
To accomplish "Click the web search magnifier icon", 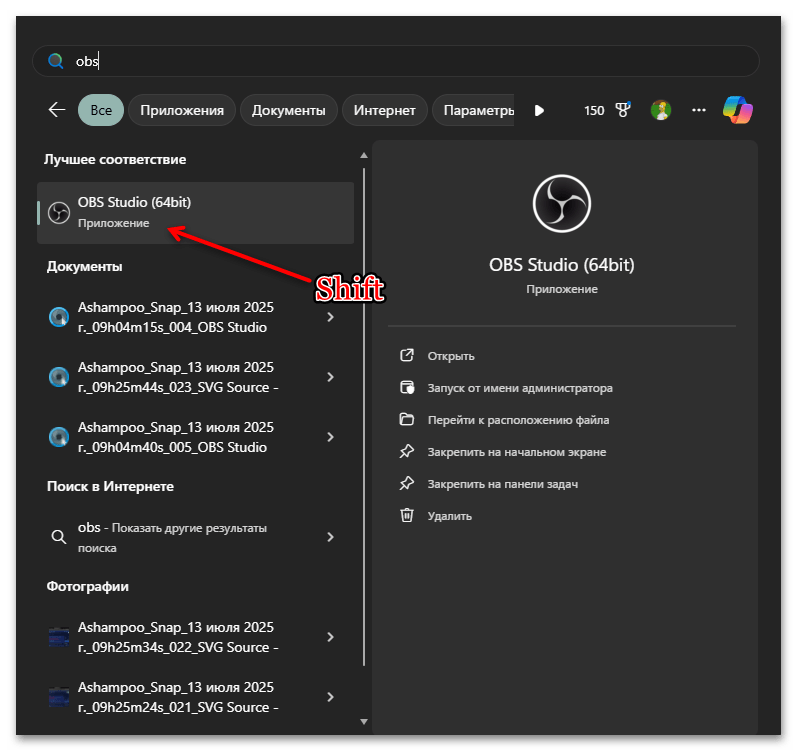I will pyautogui.click(x=59, y=537).
